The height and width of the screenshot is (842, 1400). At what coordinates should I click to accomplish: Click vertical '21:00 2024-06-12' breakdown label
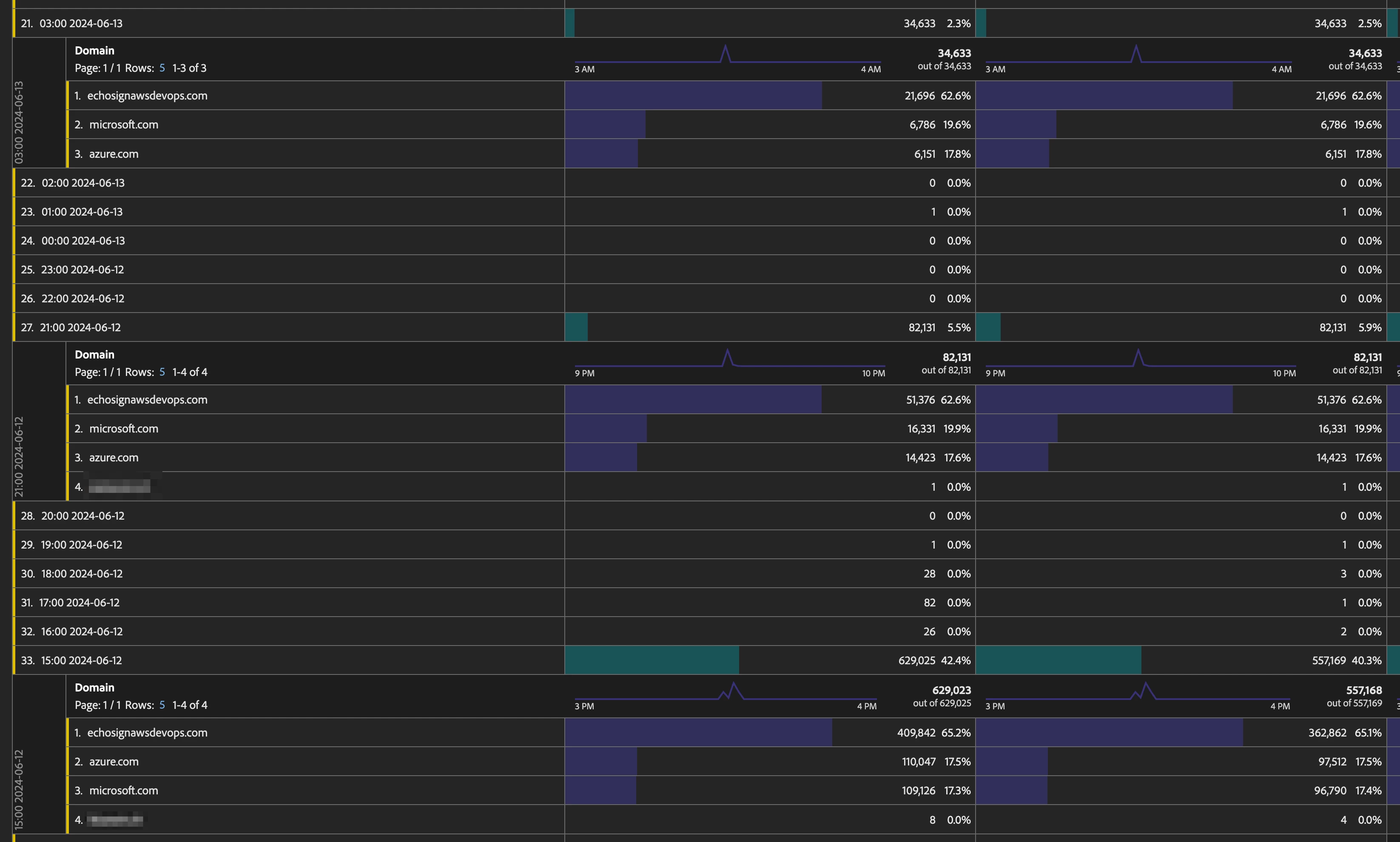click(19, 456)
